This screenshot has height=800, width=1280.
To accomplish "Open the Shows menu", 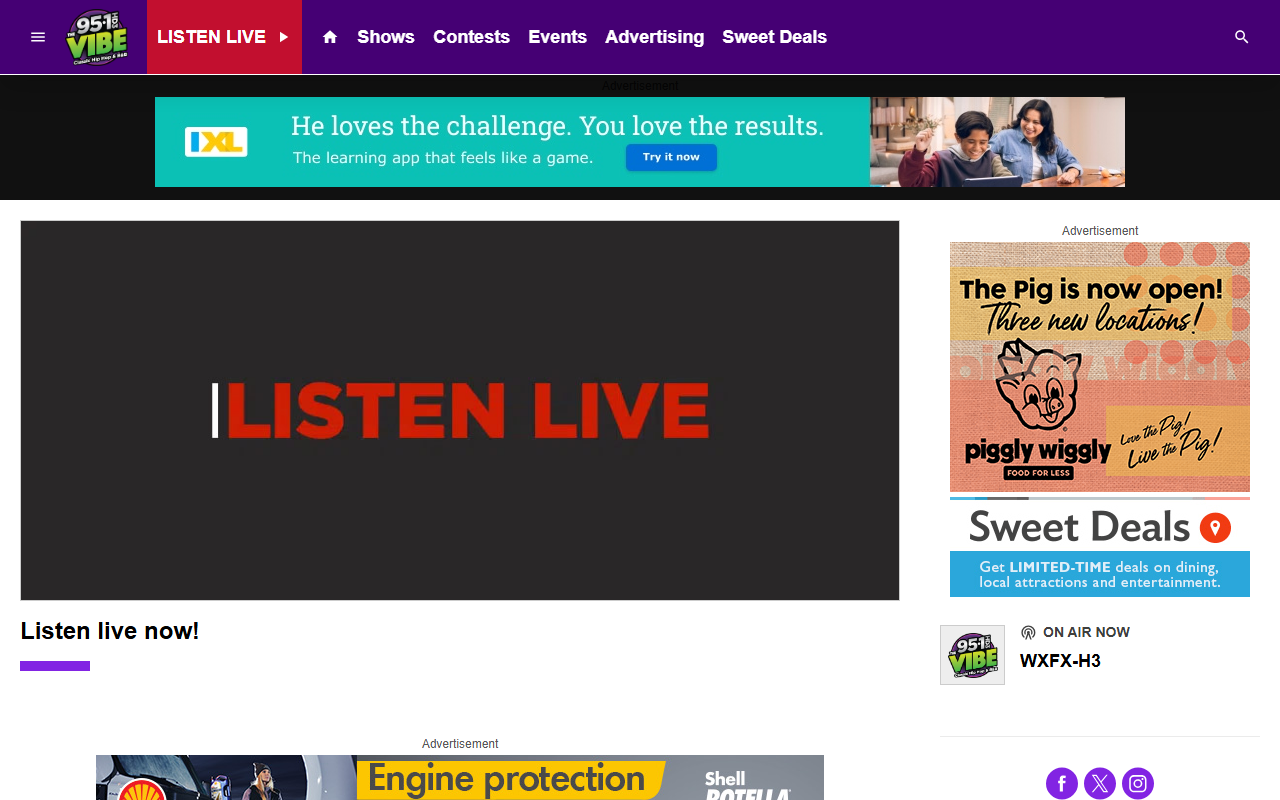I will 386,37.
